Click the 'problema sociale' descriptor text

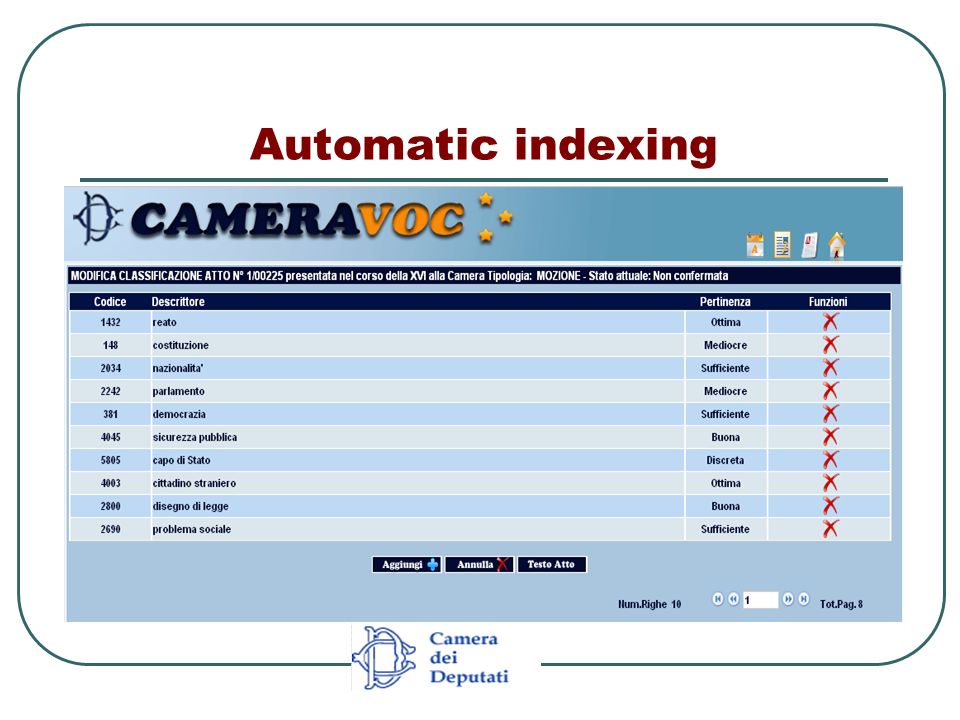192,529
